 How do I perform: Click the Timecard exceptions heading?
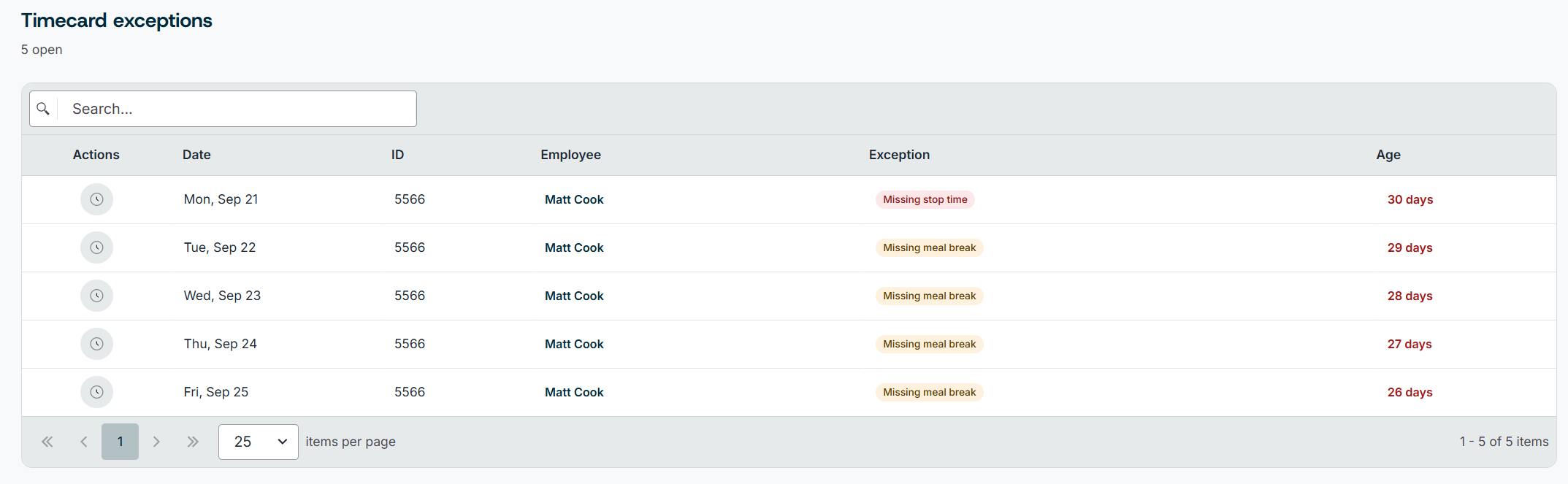[117, 20]
